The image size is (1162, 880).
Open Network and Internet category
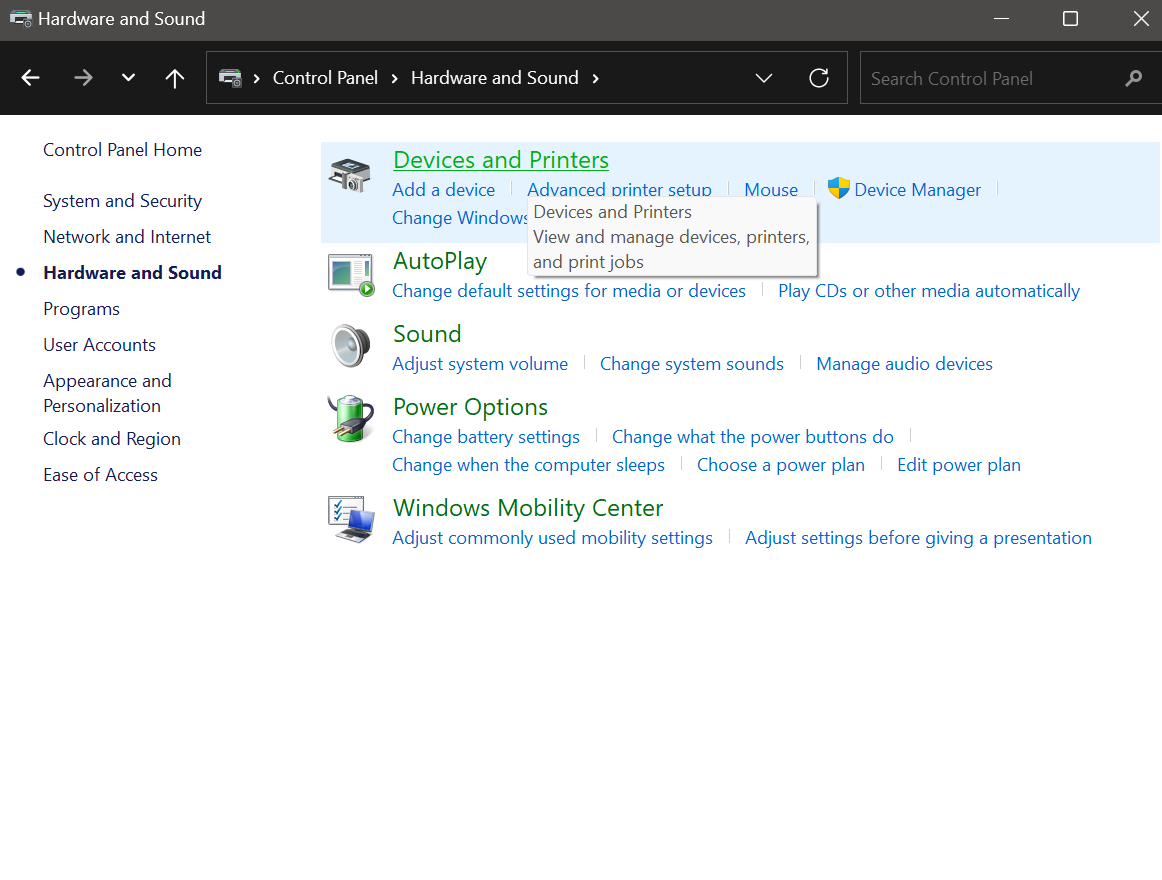(127, 236)
